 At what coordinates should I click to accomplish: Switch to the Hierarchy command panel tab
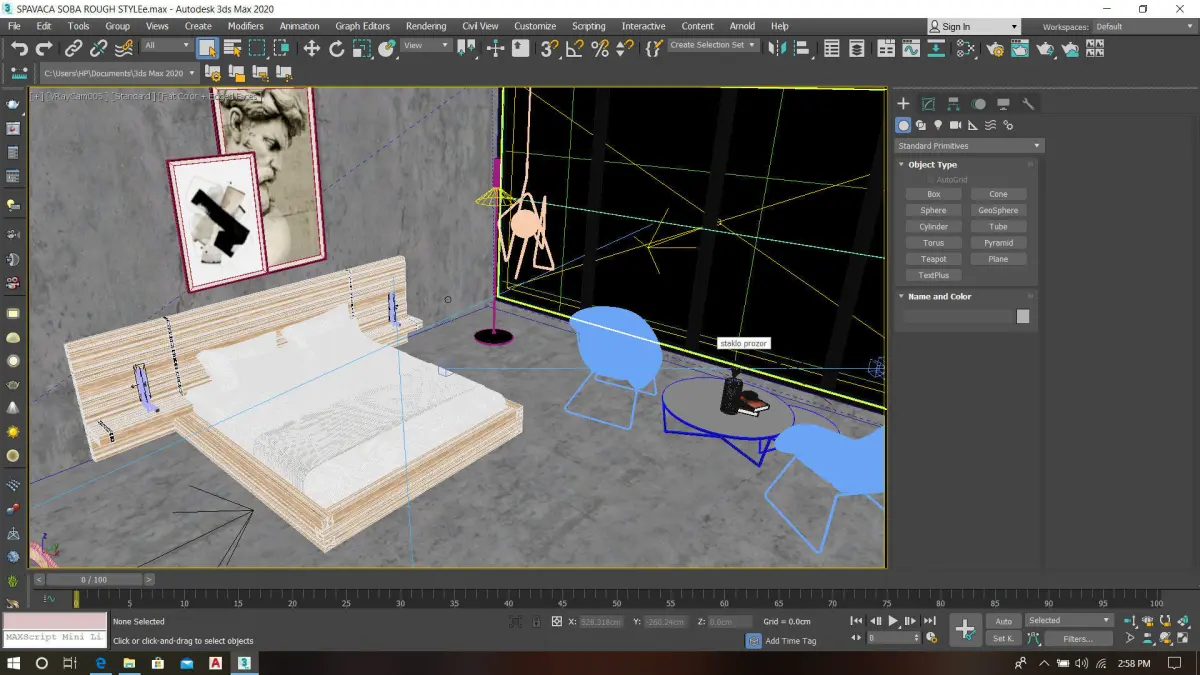point(953,103)
